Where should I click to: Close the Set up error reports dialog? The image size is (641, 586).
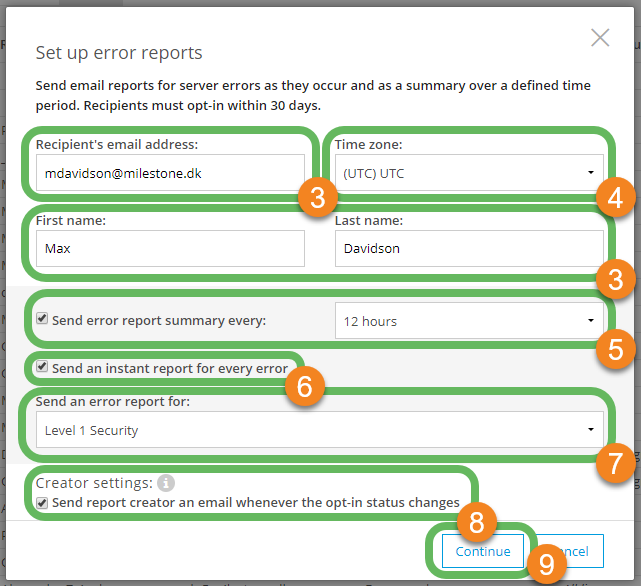tap(600, 38)
